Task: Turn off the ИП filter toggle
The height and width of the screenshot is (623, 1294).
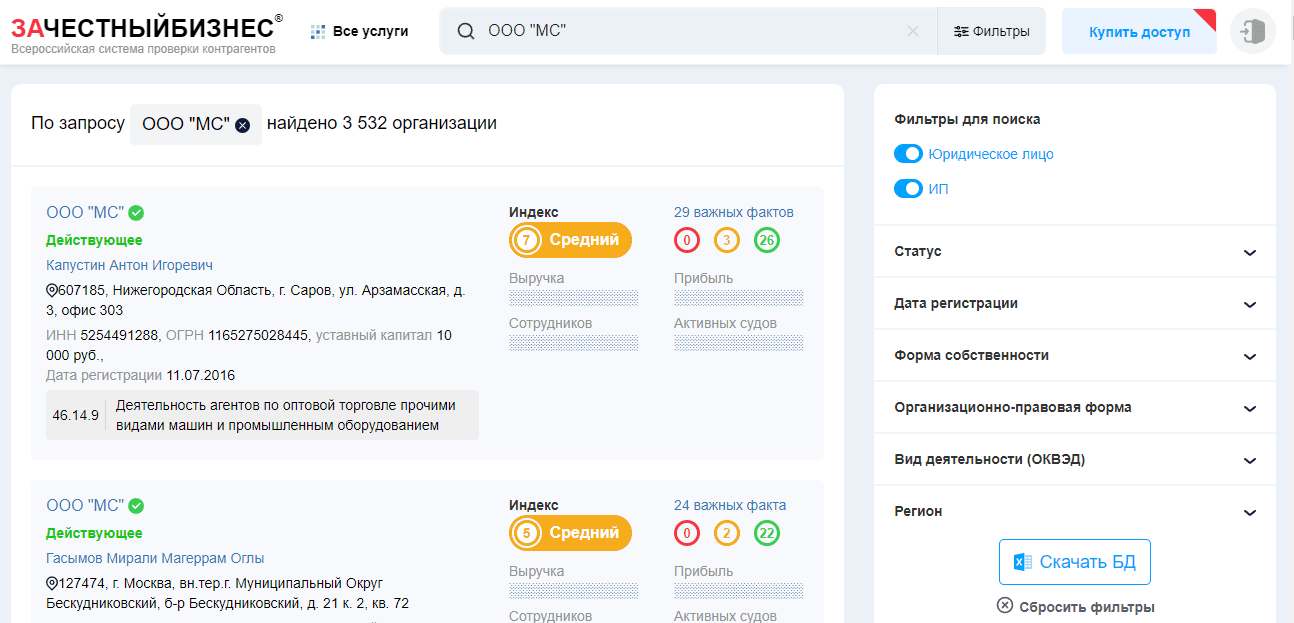Action: click(x=908, y=189)
